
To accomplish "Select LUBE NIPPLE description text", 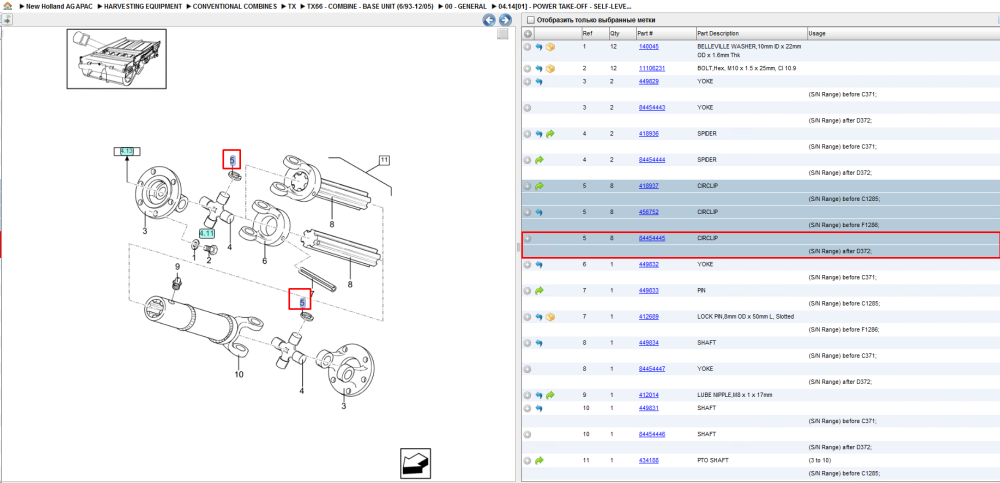I will pyautogui.click(x=735, y=395).
